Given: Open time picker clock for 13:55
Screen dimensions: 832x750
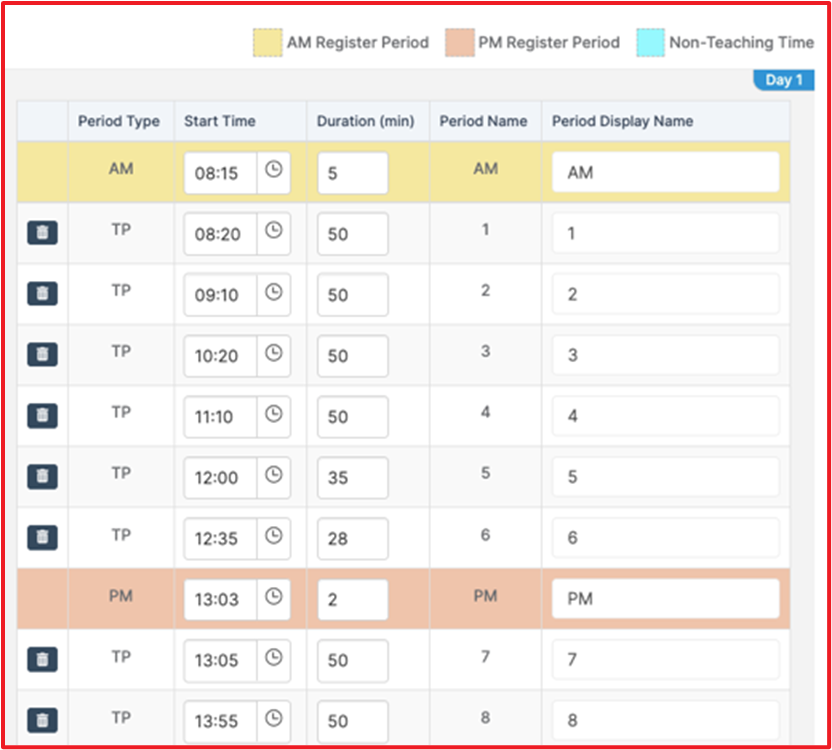Looking at the screenshot, I should coord(274,719).
